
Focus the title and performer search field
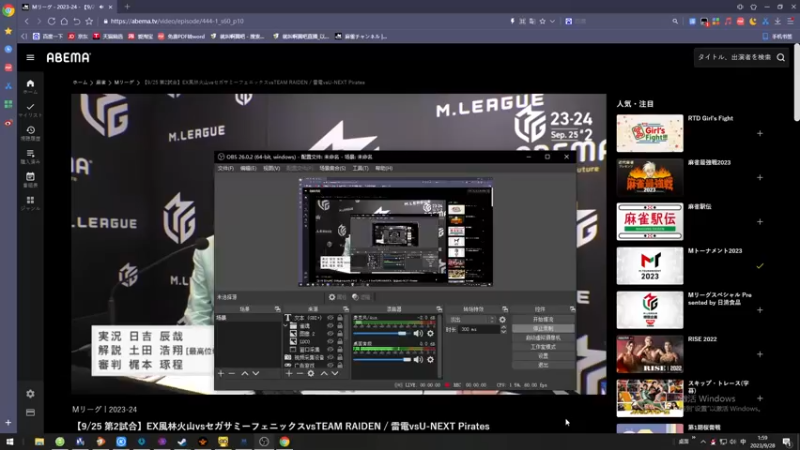[x=734, y=58]
